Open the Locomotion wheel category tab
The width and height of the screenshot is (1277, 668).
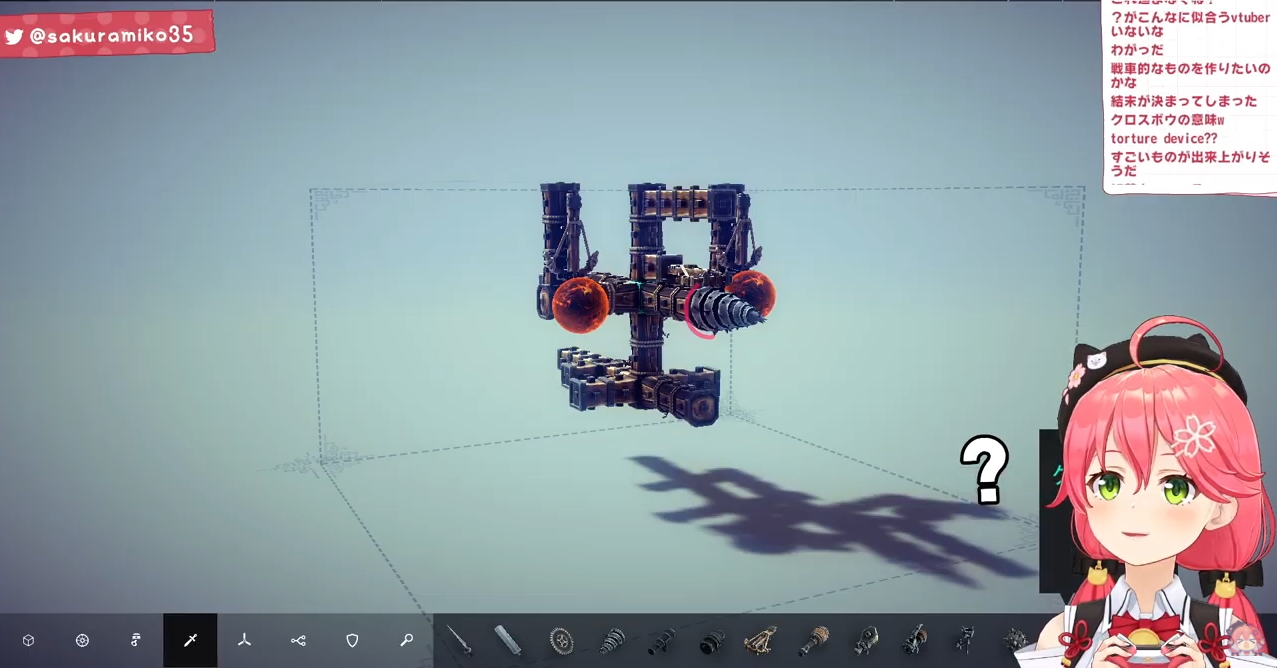tap(82, 640)
